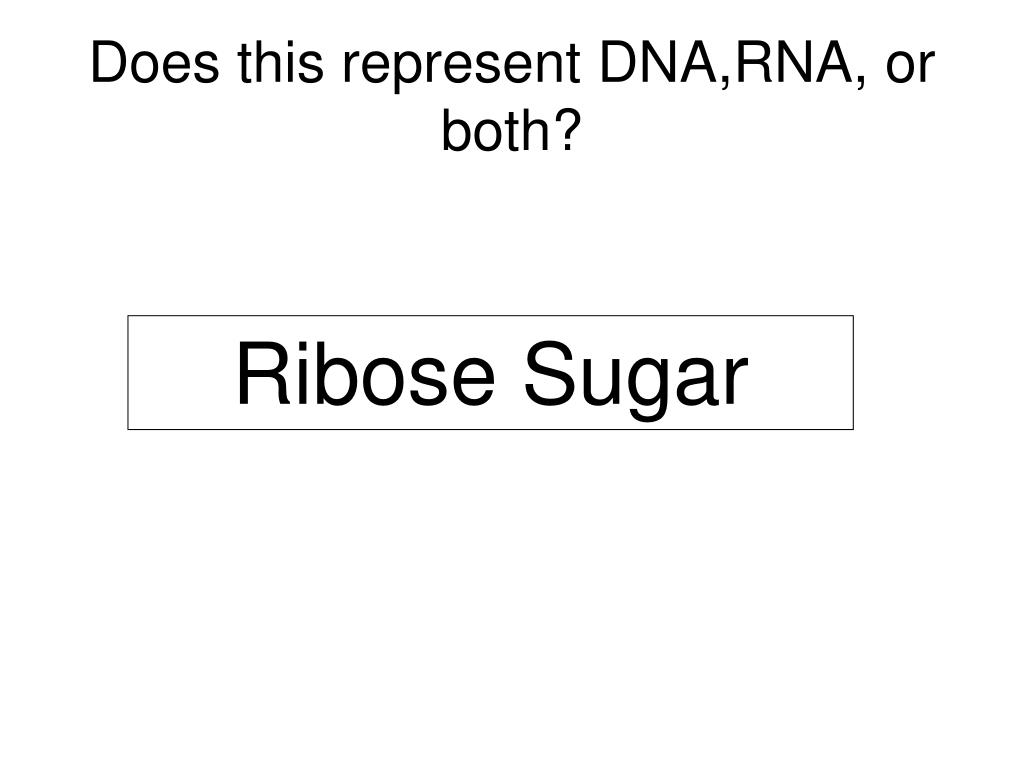The height and width of the screenshot is (768, 1024).
Task: Click the title's final word or
Action: [x=910, y=67]
